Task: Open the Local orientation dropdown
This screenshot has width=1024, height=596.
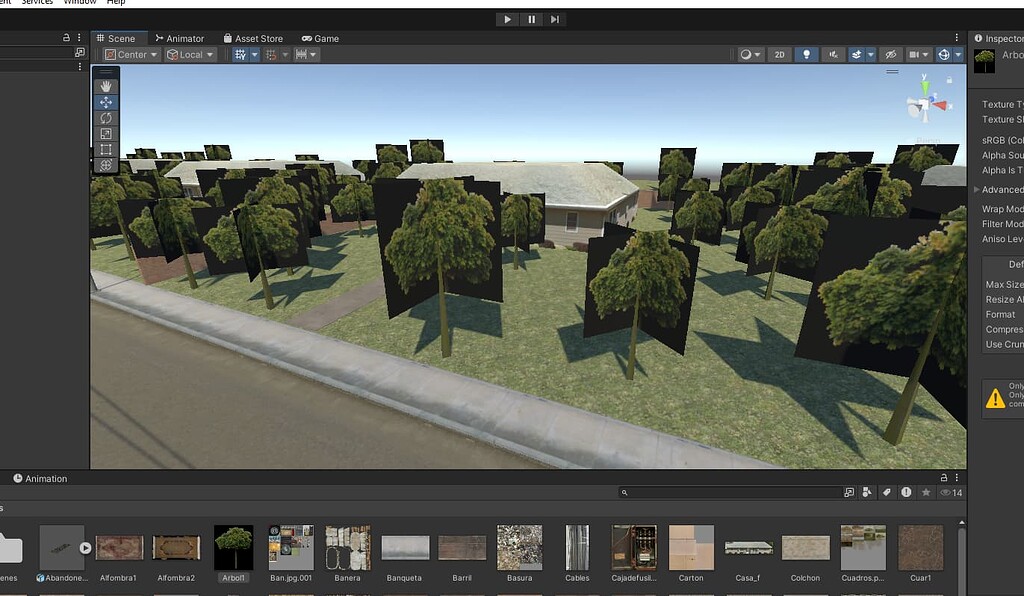Action: click(190, 54)
